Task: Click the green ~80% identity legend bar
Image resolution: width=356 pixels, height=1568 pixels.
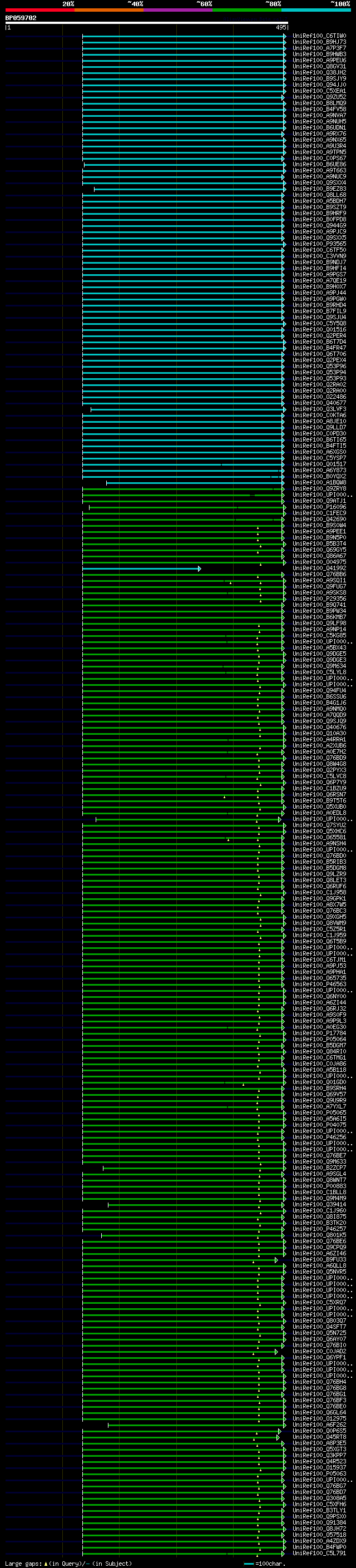Action: coord(247,10)
